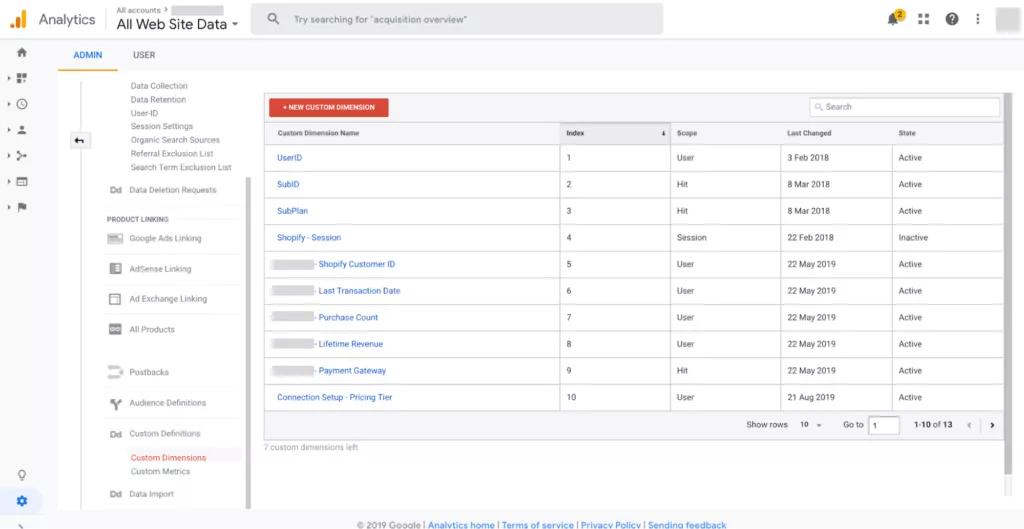Click the New Custom Dimension button
This screenshot has width=1024, height=529.
(x=328, y=107)
